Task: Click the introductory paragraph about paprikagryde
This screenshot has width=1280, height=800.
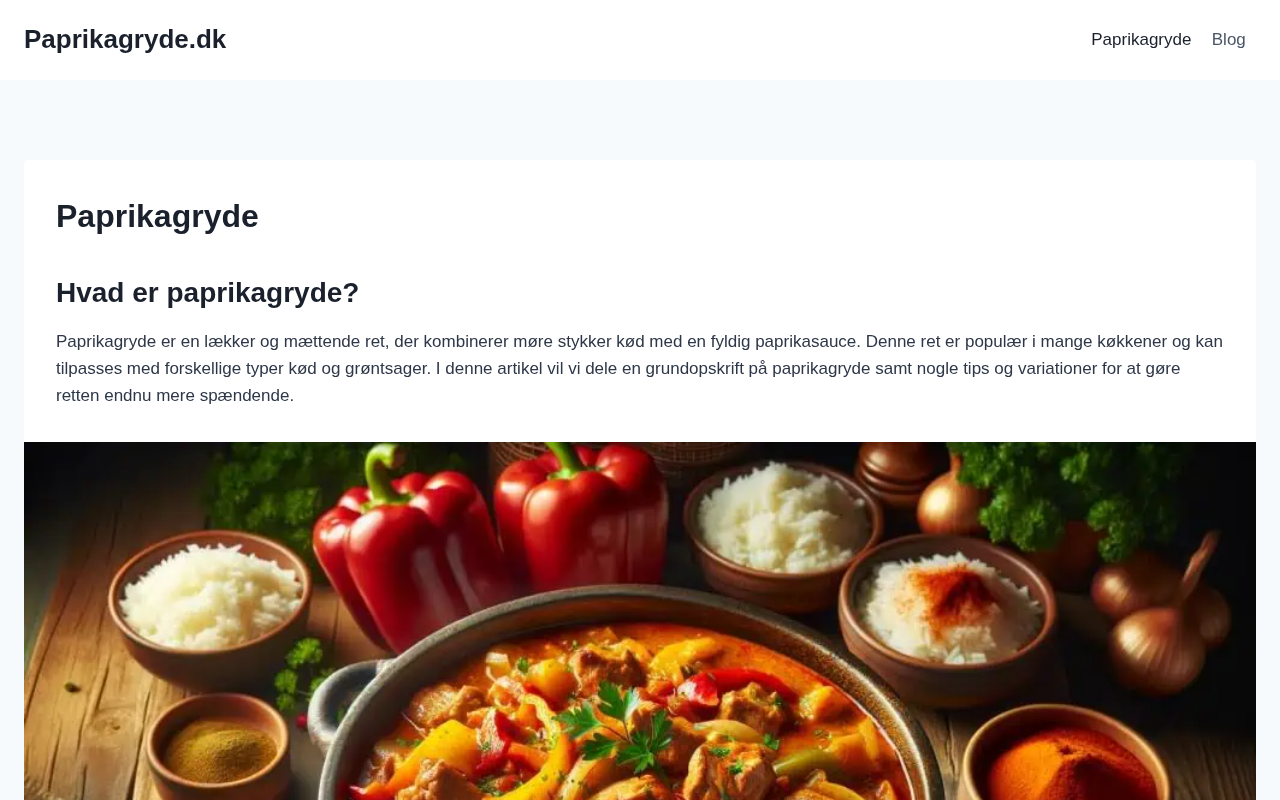Action: click(640, 368)
